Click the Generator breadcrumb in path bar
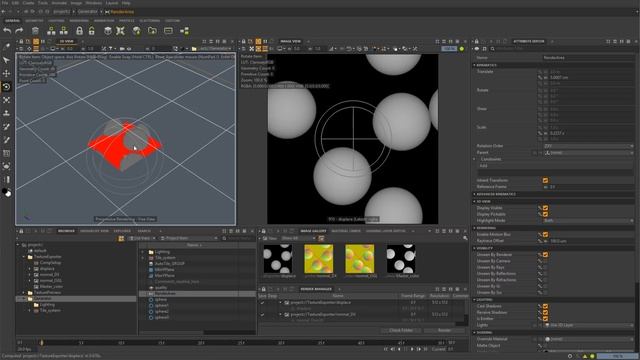This screenshot has width=640, height=360. [x=88, y=12]
